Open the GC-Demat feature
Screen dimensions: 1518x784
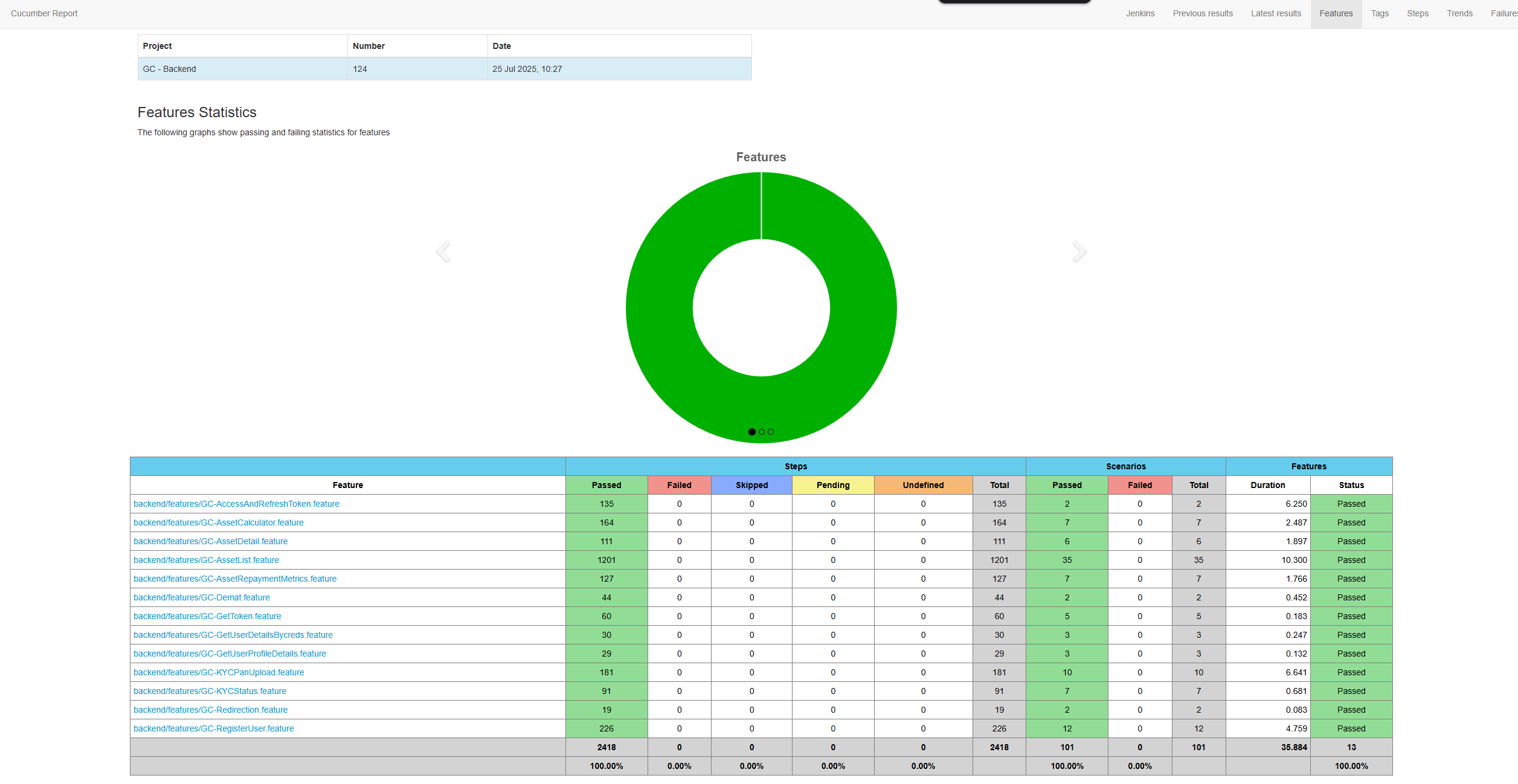click(201, 597)
